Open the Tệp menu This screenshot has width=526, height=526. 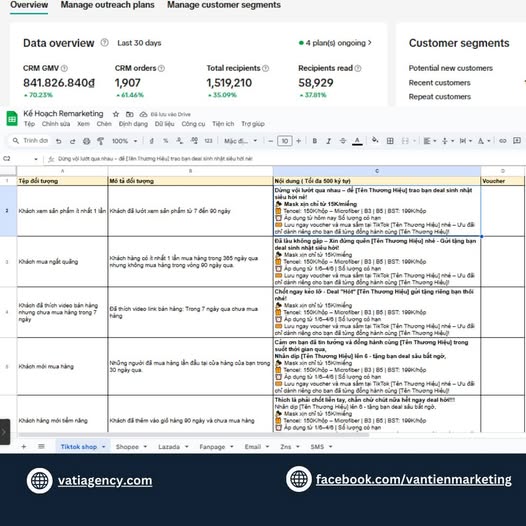point(29,124)
